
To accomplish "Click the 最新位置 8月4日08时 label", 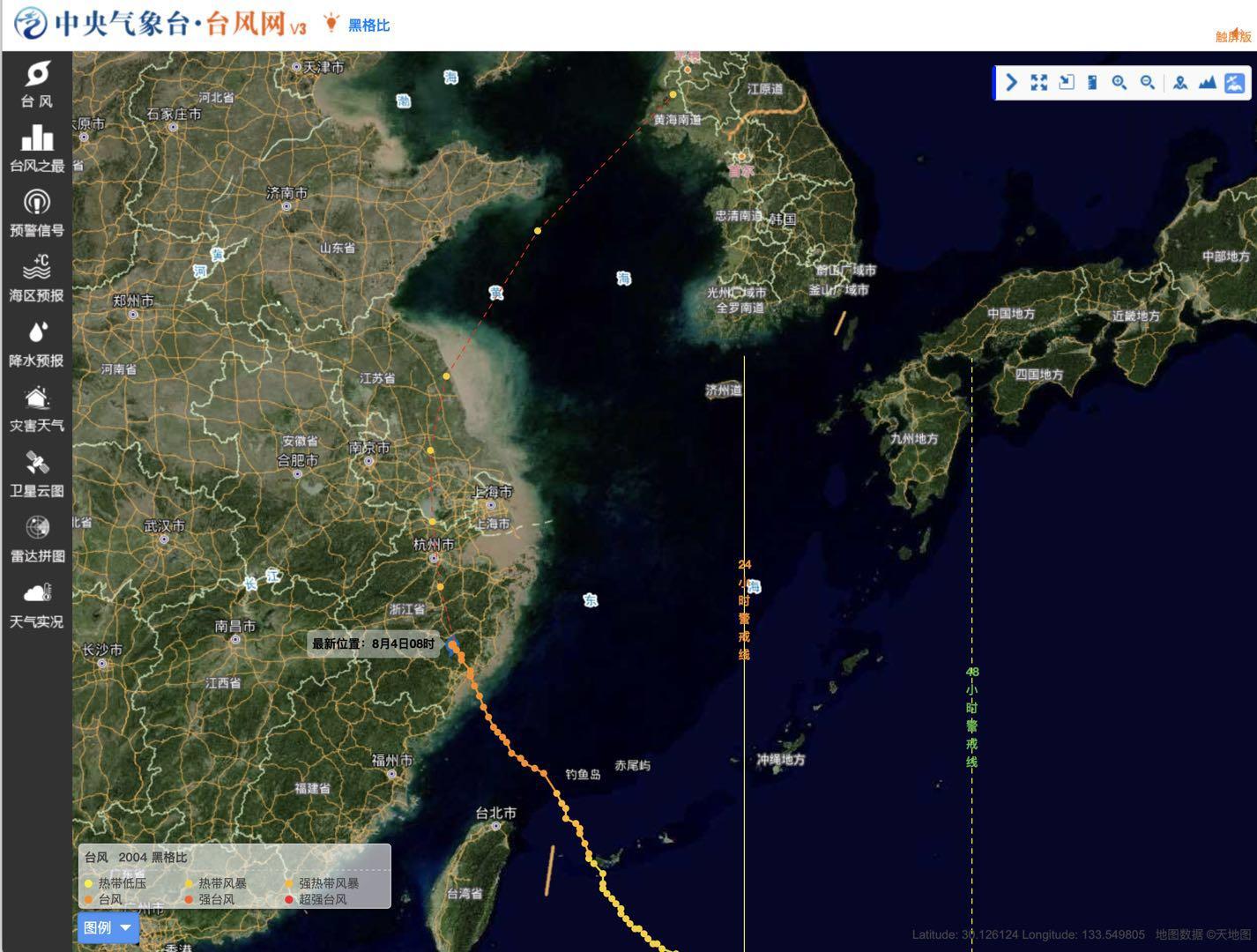I will 374,643.
